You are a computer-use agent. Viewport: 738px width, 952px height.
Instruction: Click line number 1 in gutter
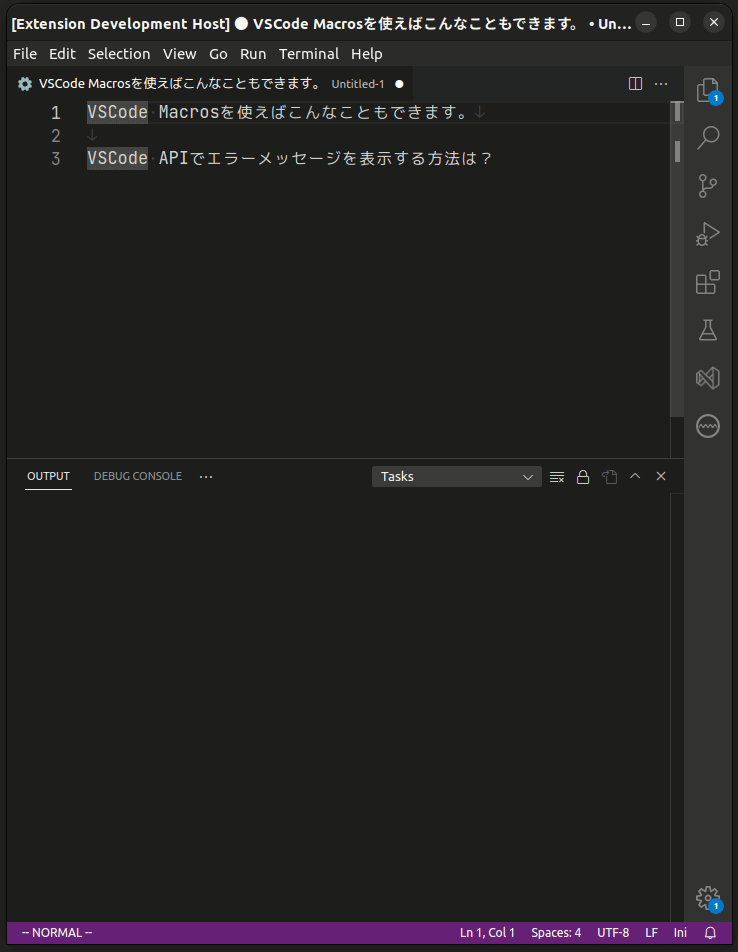click(x=55, y=113)
